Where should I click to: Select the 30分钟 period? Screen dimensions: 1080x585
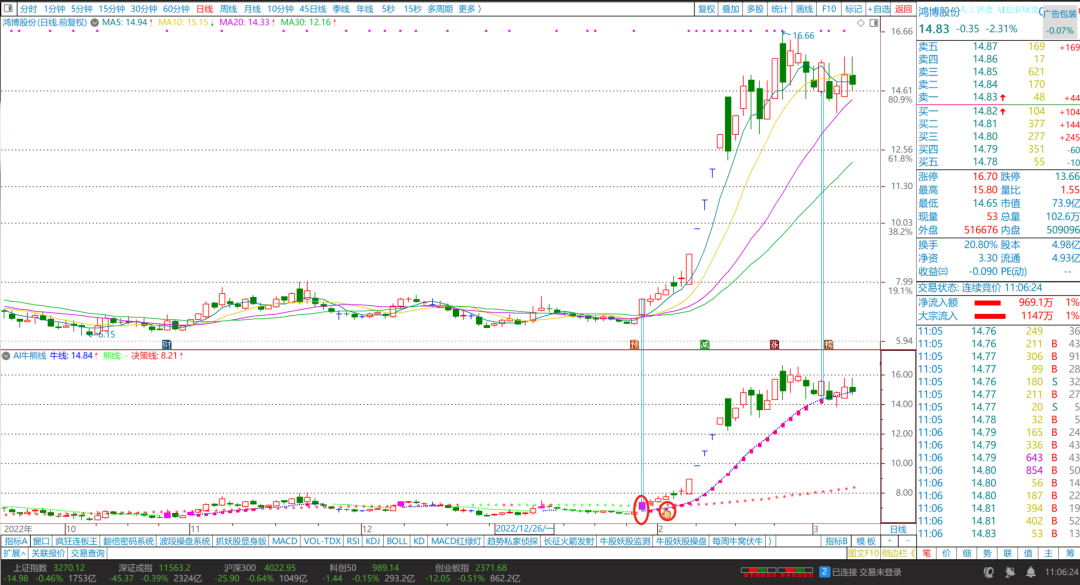coord(144,9)
